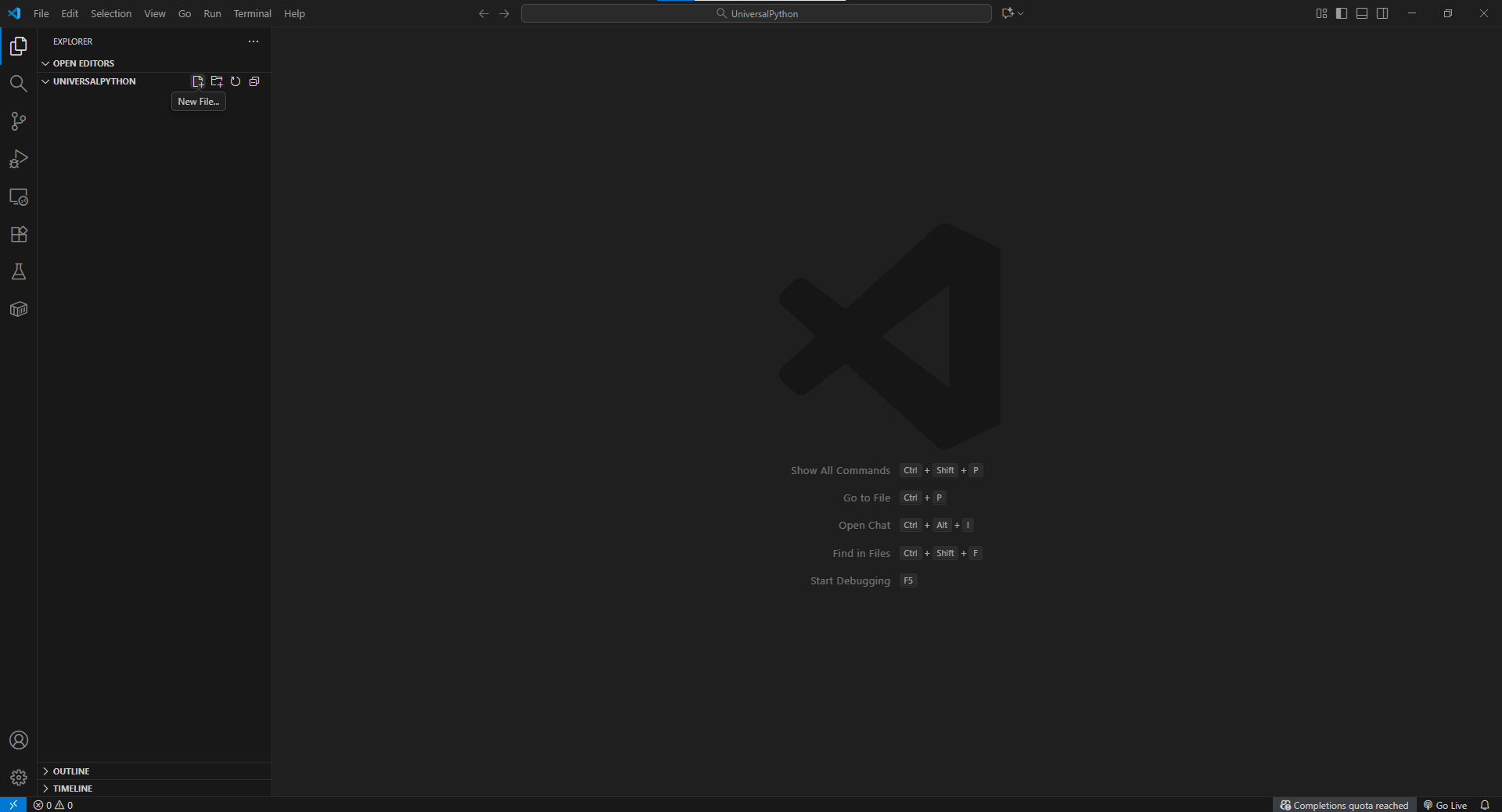Open the Accounts menu in the activity bar

(18, 740)
